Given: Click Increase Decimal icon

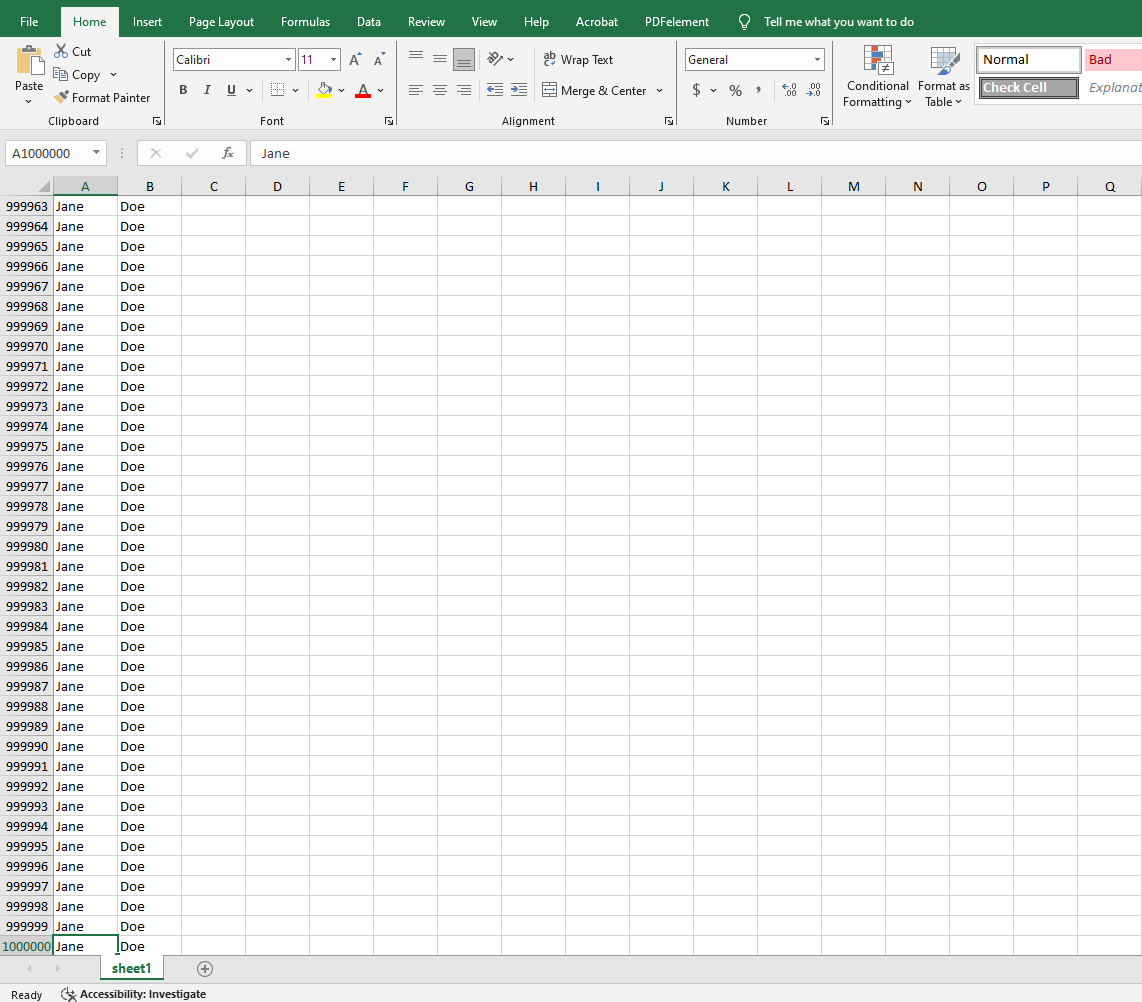Looking at the screenshot, I should click(x=789, y=90).
